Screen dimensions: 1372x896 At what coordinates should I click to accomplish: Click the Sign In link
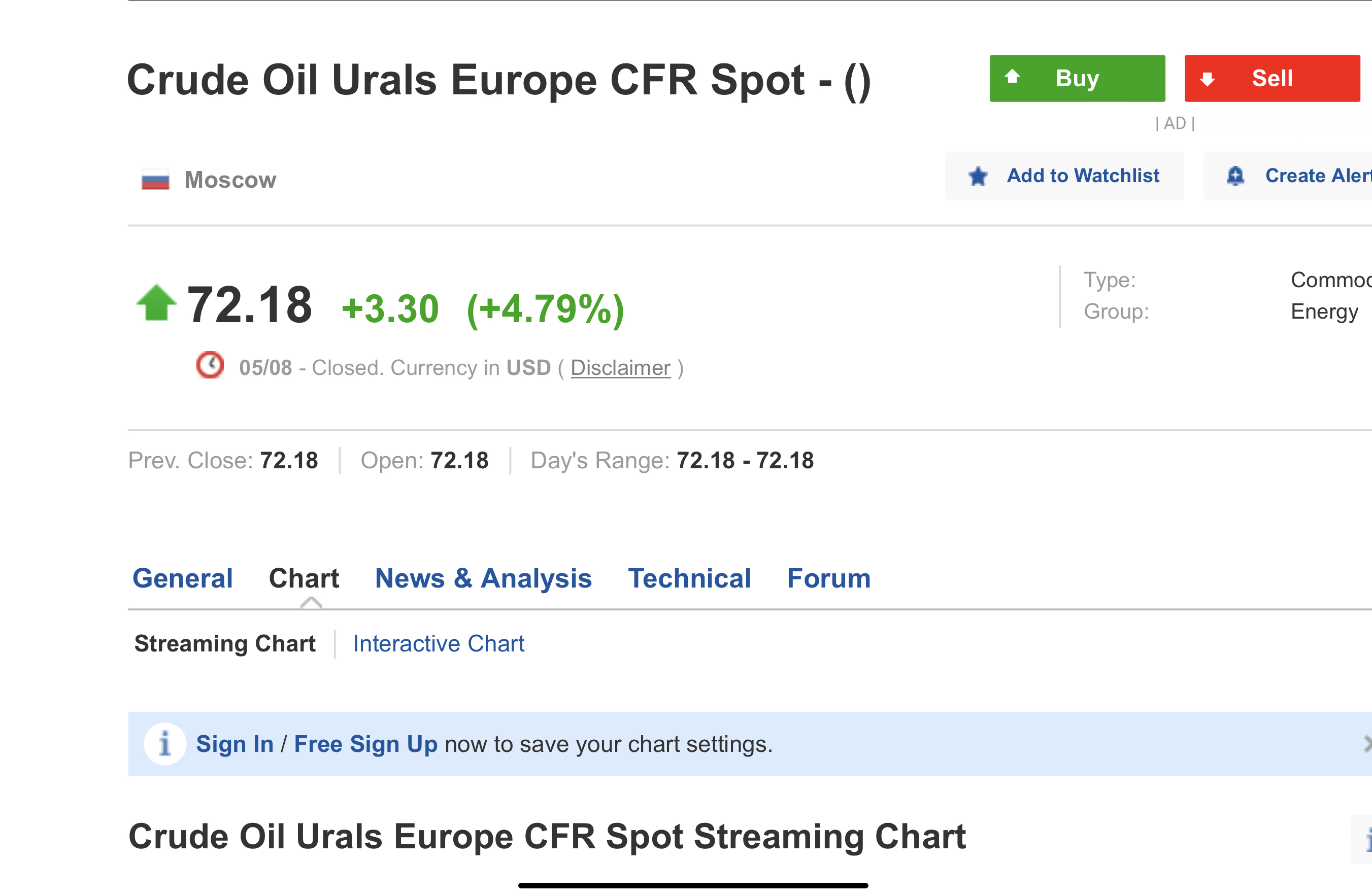click(235, 744)
